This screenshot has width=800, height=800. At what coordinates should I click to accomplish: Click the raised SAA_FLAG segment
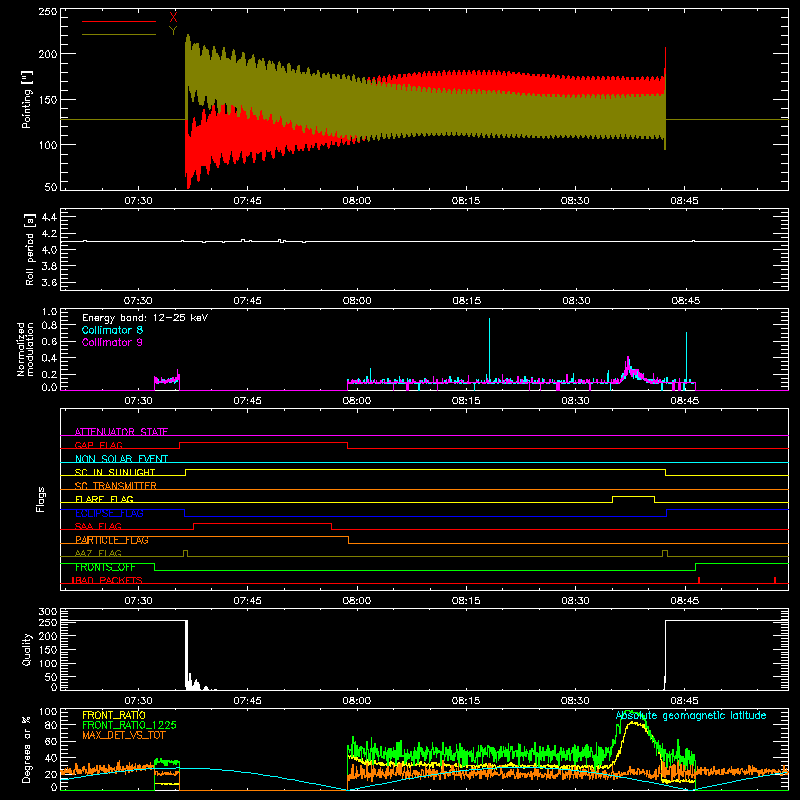262,523
